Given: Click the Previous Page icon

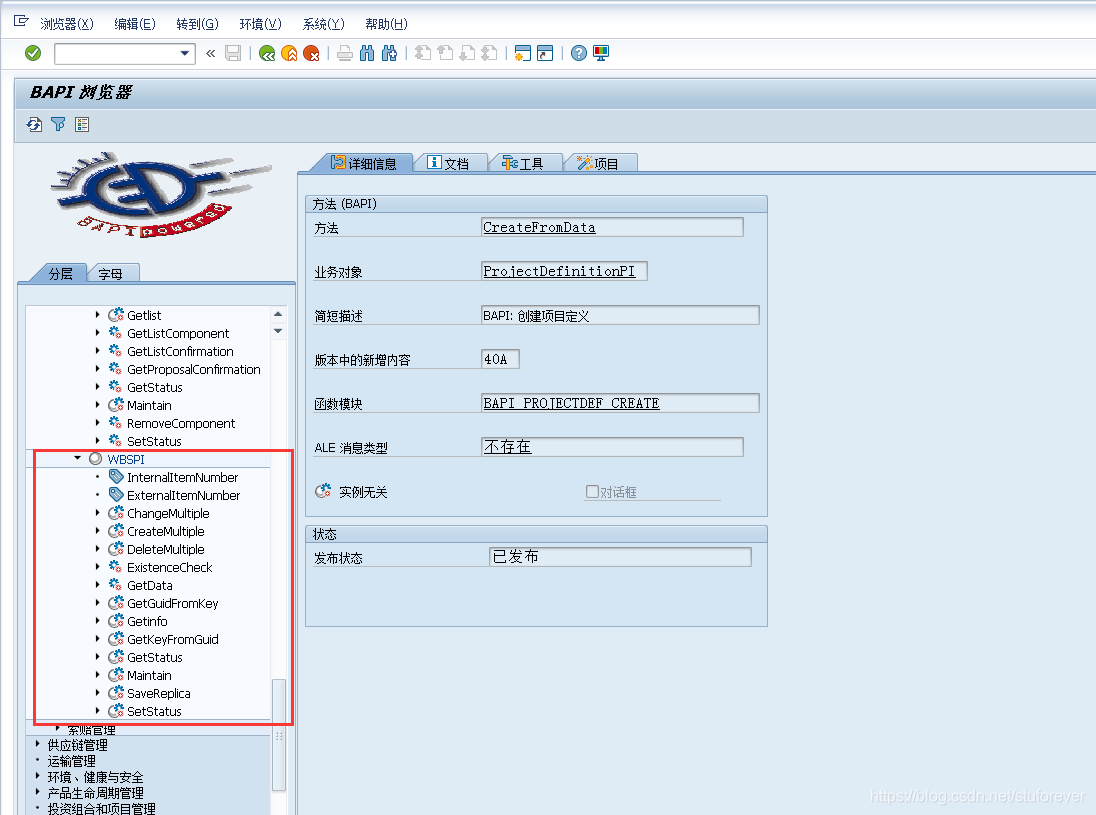Looking at the screenshot, I should [x=445, y=53].
